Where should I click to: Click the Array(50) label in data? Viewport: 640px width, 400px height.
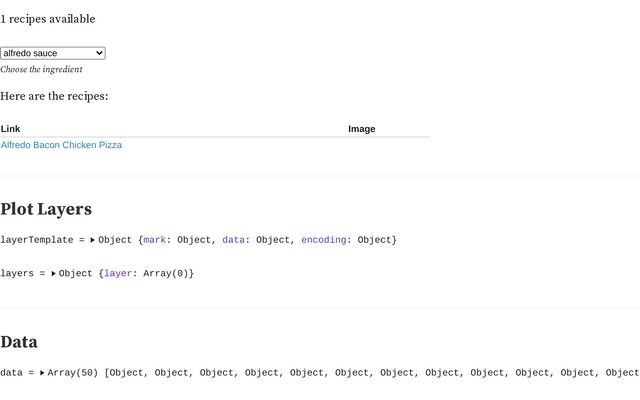click(x=72, y=373)
